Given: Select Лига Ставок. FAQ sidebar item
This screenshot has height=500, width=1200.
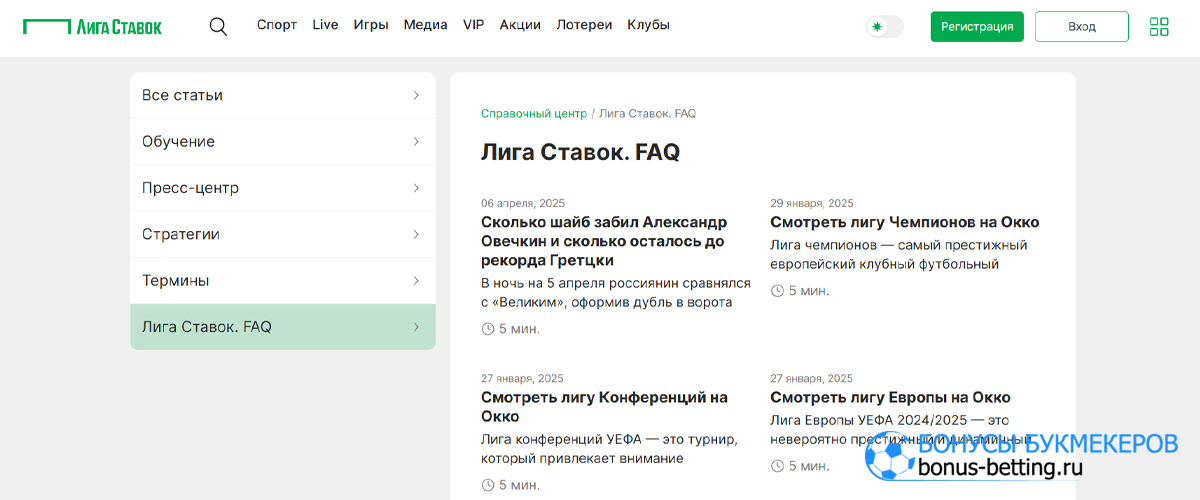Looking at the screenshot, I should [x=283, y=327].
